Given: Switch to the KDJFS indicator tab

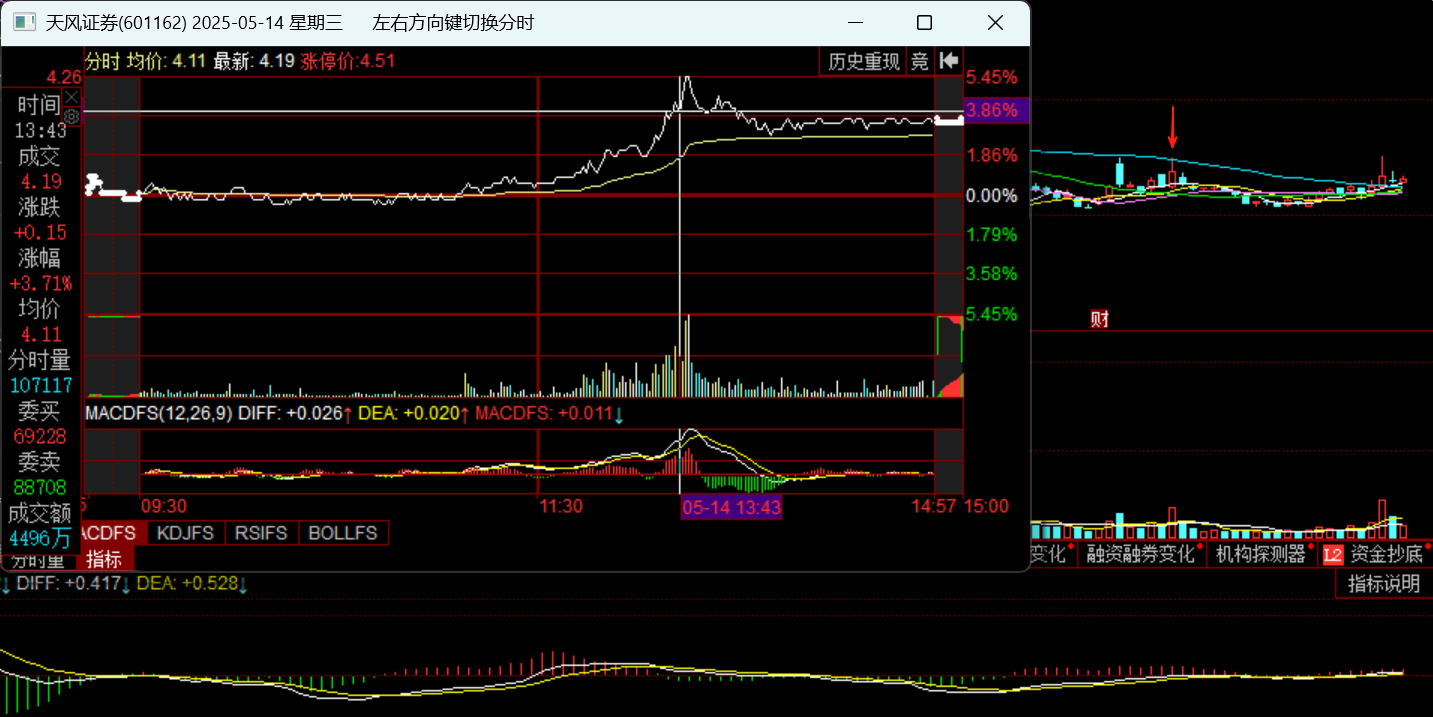Looking at the screenshot, I should pos(186,533).
